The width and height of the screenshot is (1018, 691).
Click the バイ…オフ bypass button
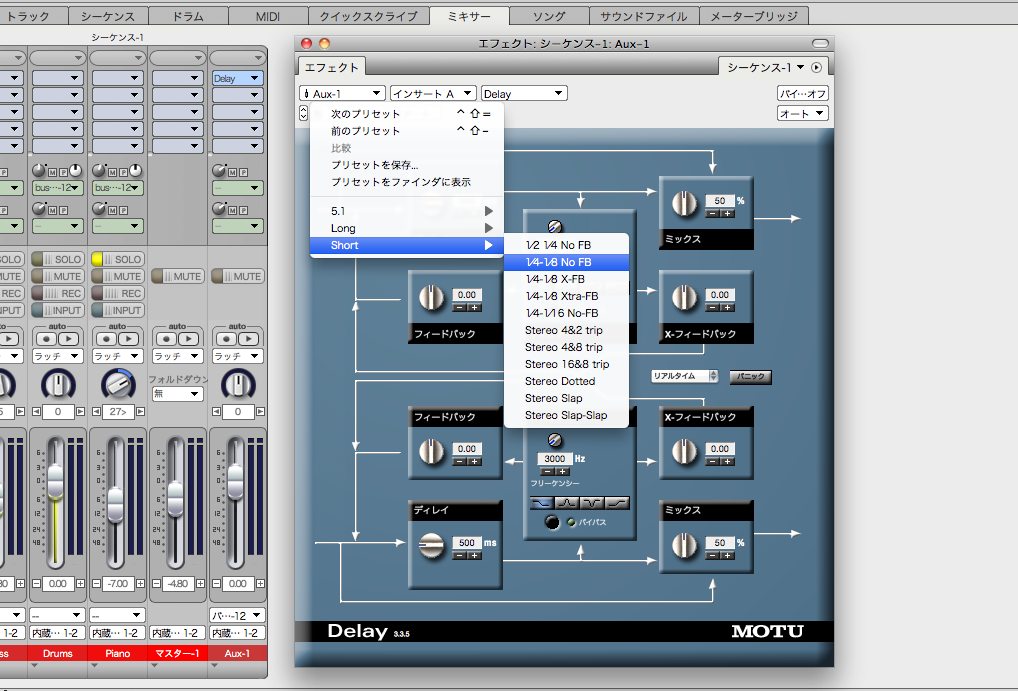tap(803, 94)
